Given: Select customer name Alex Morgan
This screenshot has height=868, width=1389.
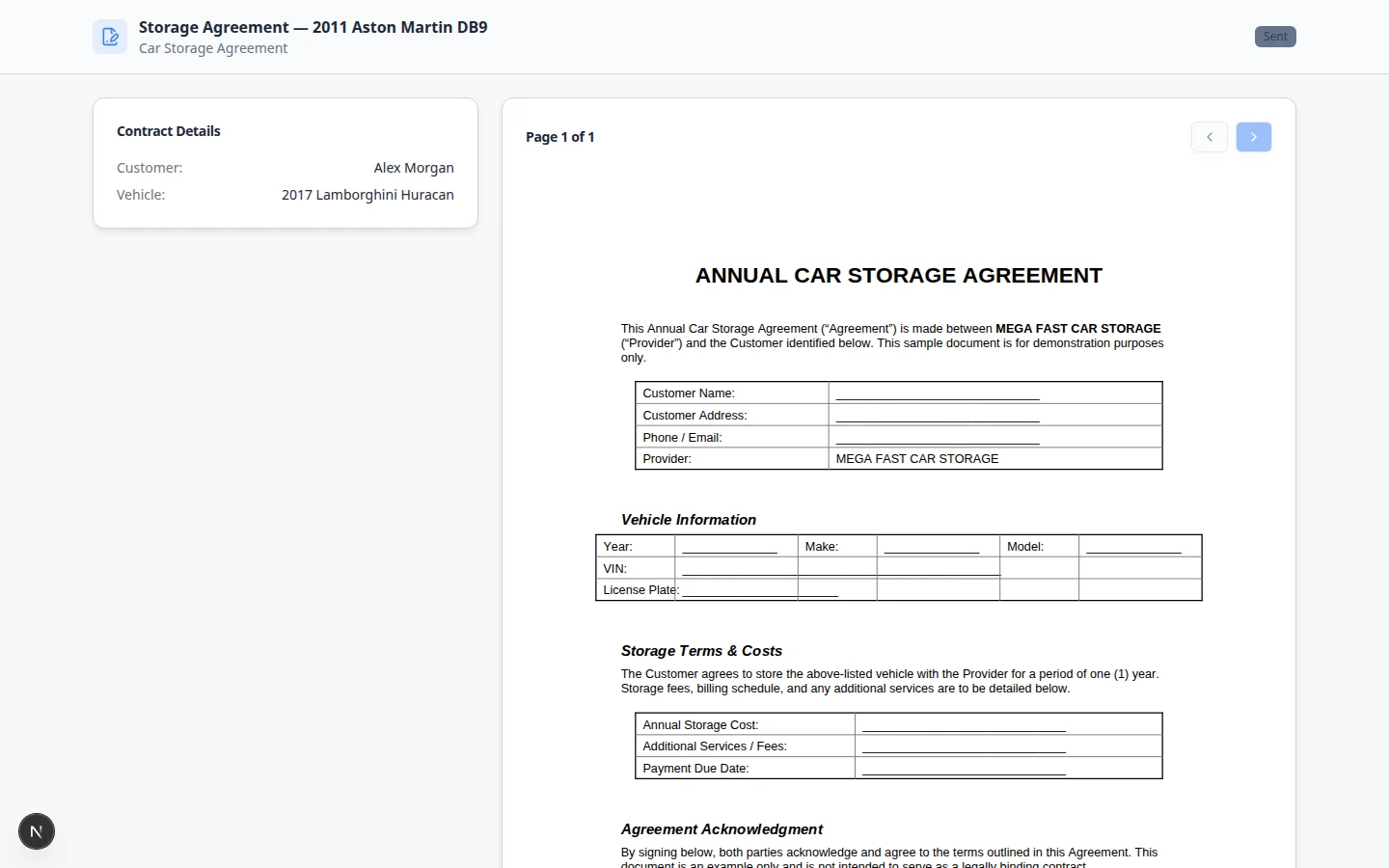Looking at the screenshot, I should [x=414, y=168].
